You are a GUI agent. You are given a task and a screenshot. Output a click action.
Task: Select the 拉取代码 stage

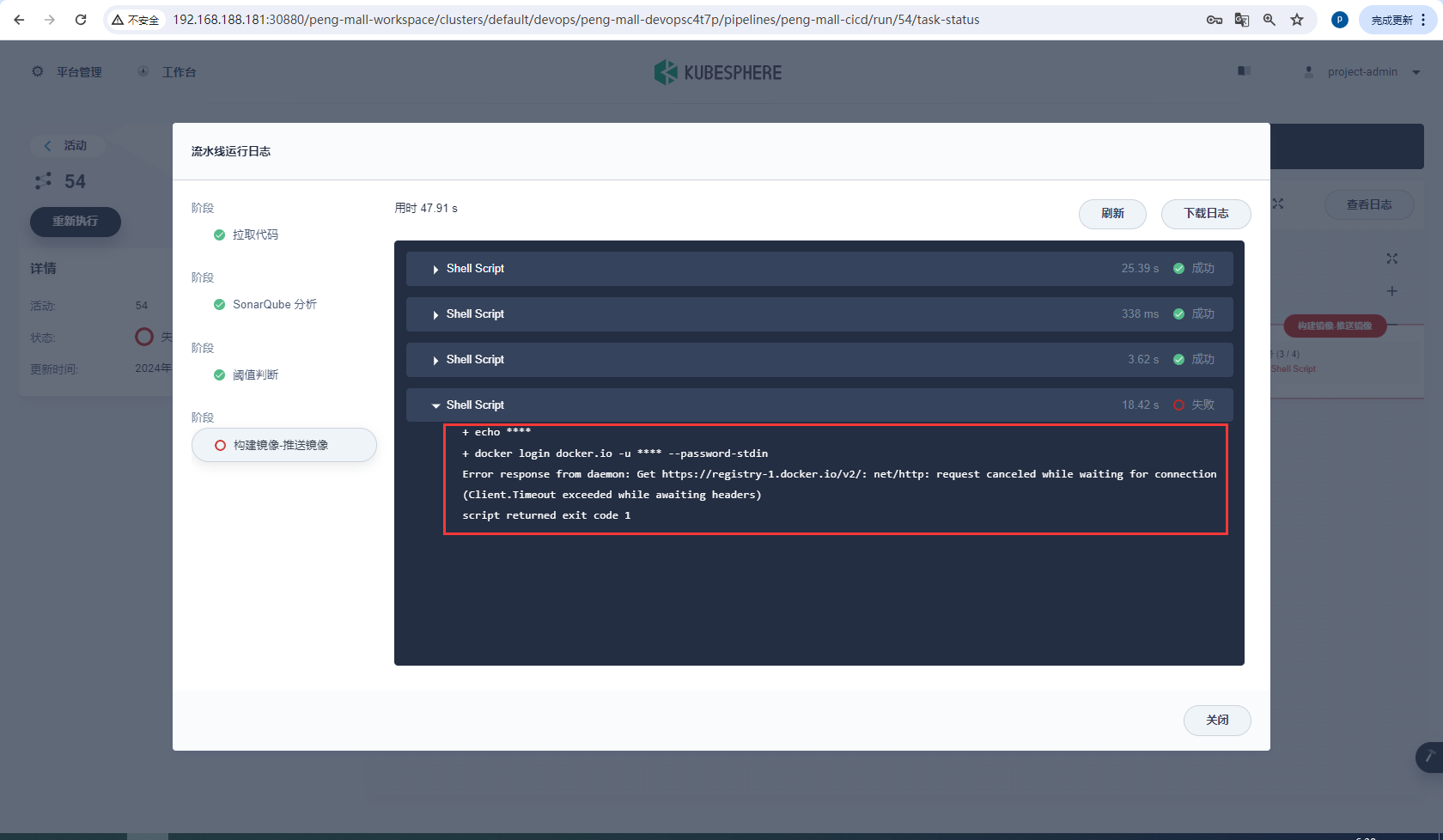tap(247, 234)
